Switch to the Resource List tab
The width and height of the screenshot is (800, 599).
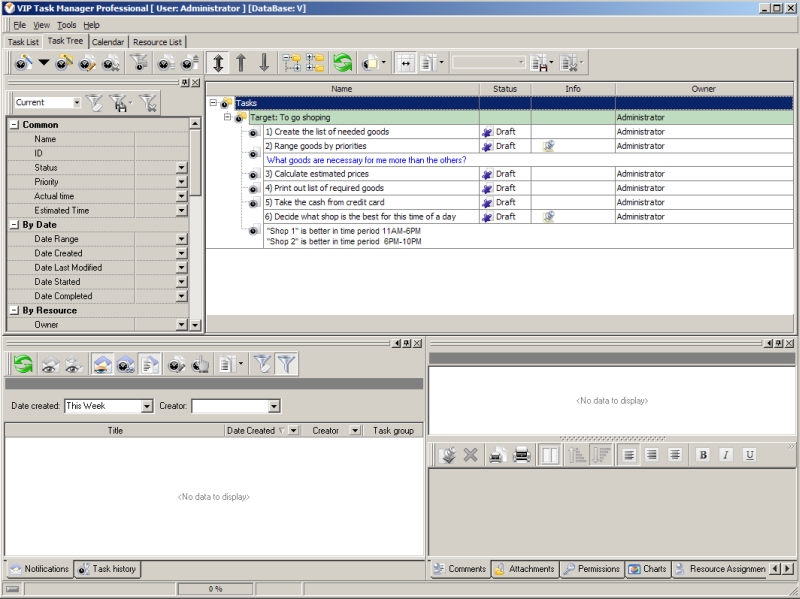coord(157,42)
